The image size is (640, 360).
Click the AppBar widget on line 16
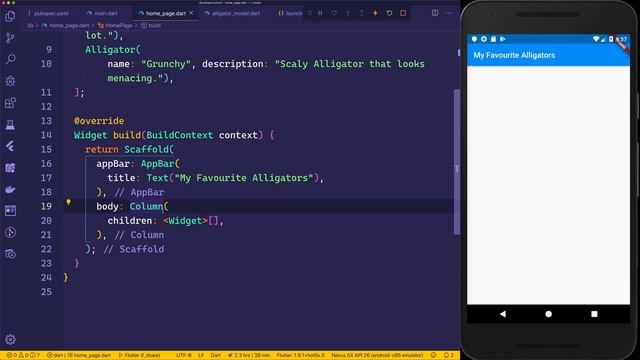pos(158,164)
